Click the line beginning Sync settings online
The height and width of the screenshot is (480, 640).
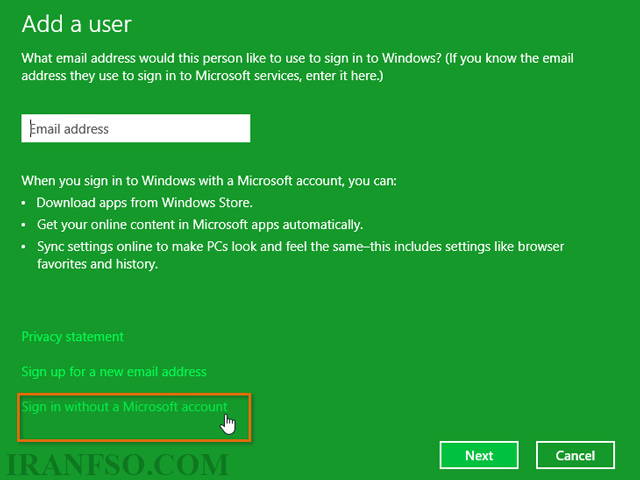coord(300,256)
